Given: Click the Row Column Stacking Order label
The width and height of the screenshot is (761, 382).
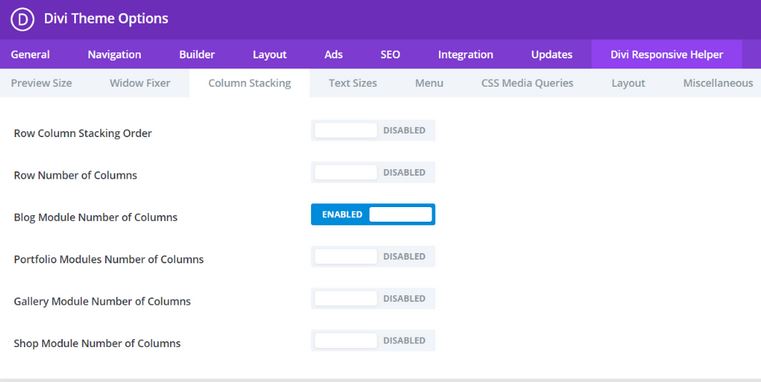Looking at the screenshot, I should pyautogui.click(x=83, y=133).
